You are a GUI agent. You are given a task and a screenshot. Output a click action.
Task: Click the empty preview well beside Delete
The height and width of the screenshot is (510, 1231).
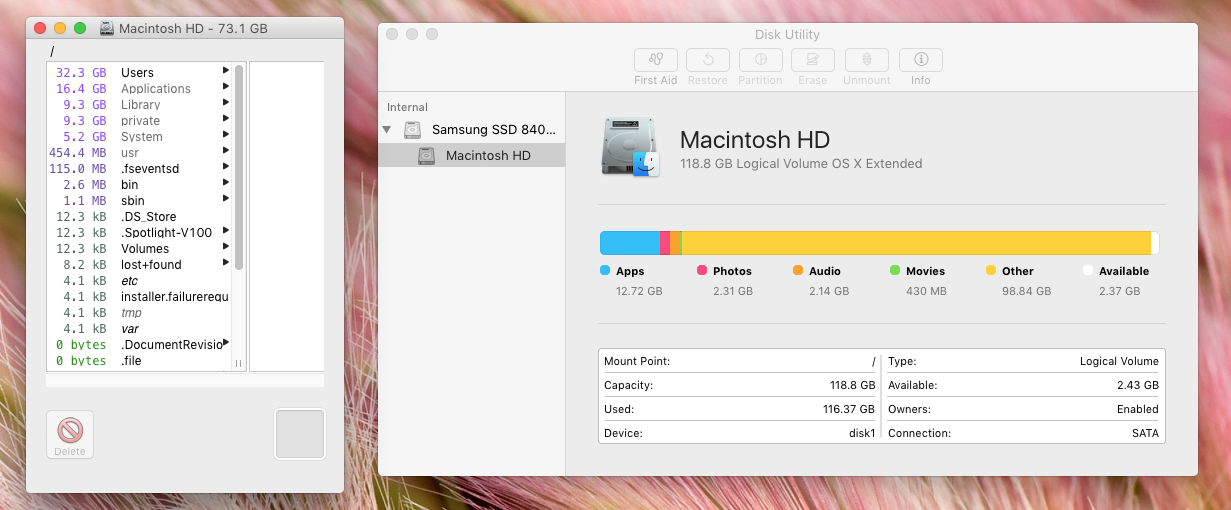(300, 434)
